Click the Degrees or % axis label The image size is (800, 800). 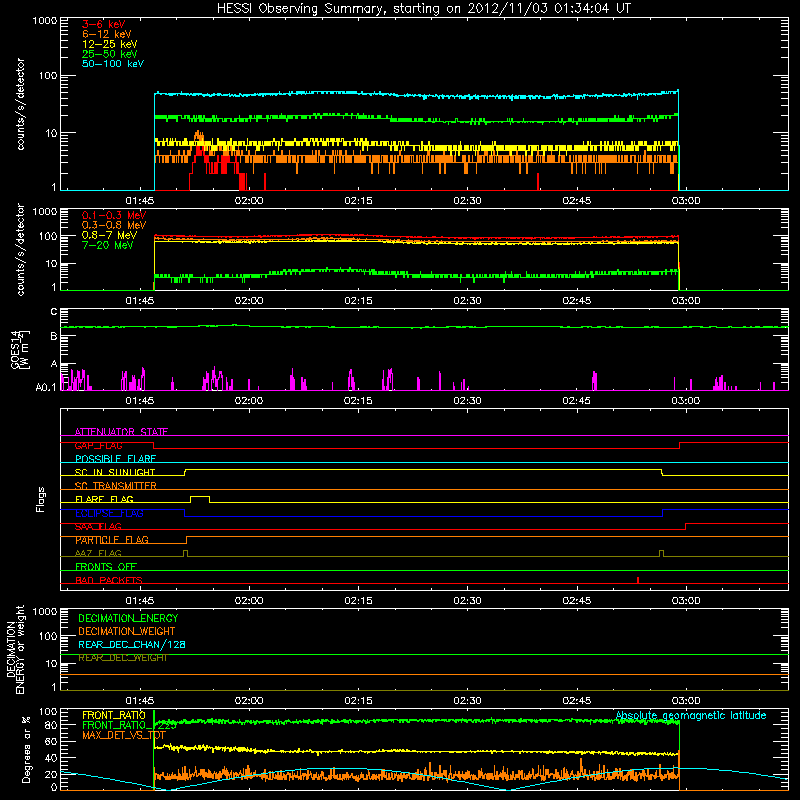pos(26,749)
